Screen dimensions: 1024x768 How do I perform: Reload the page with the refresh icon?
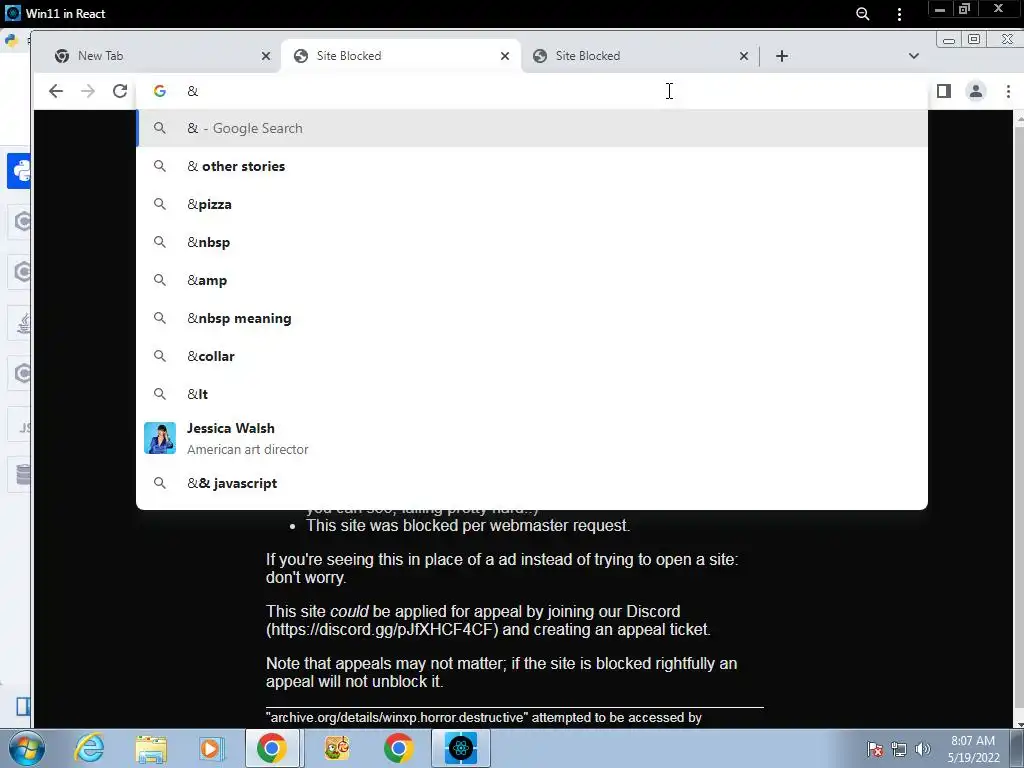[x=120, y=91]
